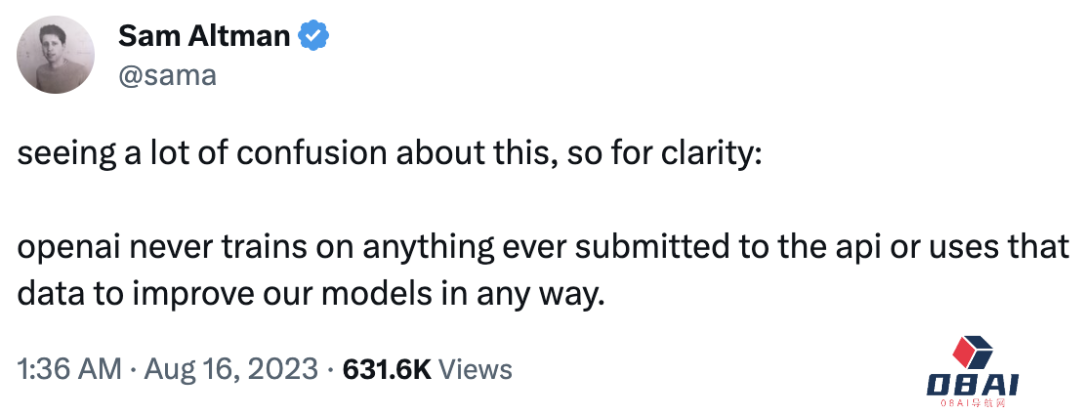Click the @sama handle
The image size is (1080, 418).
pos(166,75)
